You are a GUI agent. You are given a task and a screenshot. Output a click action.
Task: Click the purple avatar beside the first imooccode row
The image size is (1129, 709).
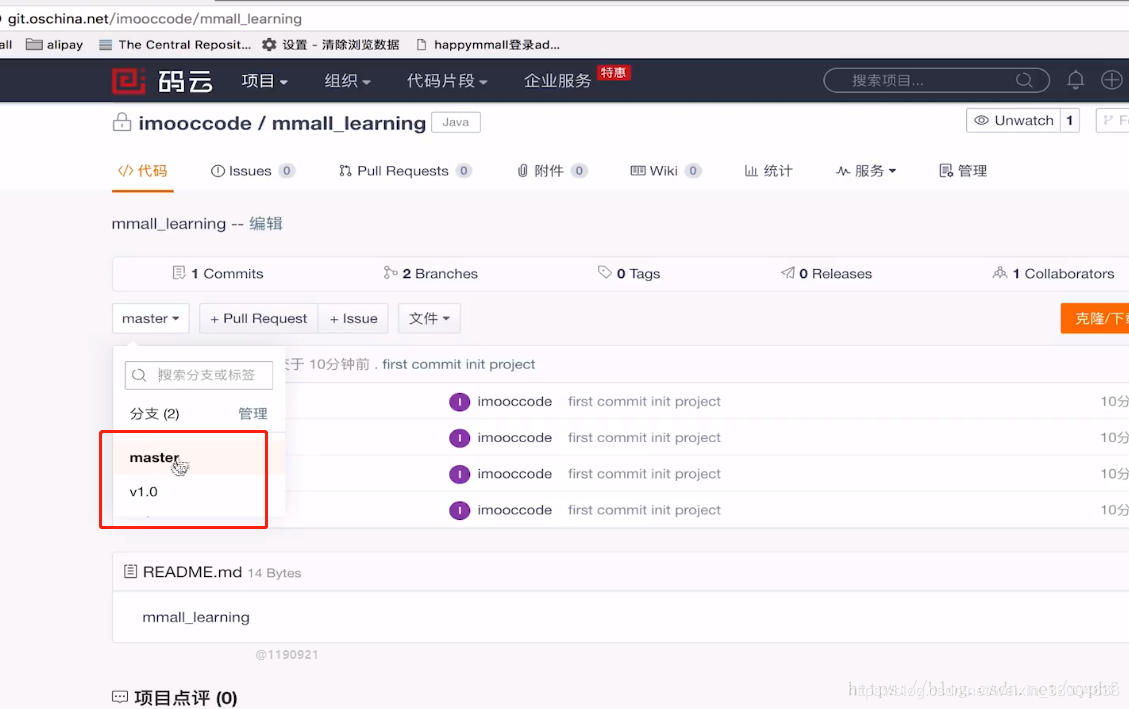click(459, 402)
